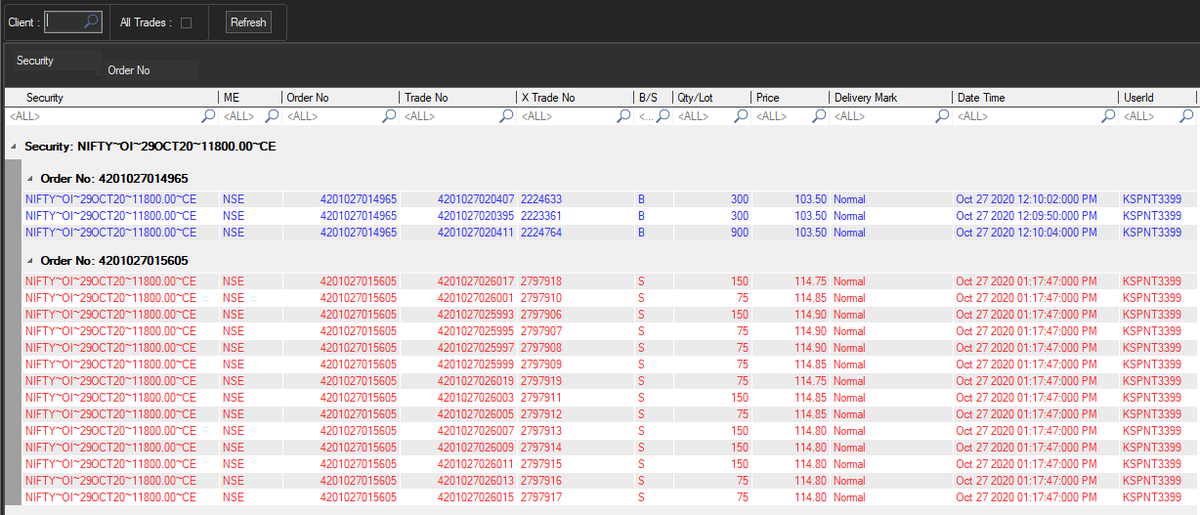Click Trade No 4201027026013 cell
This screenshot has width=1200, height=515.
click(x=457, y=480)
